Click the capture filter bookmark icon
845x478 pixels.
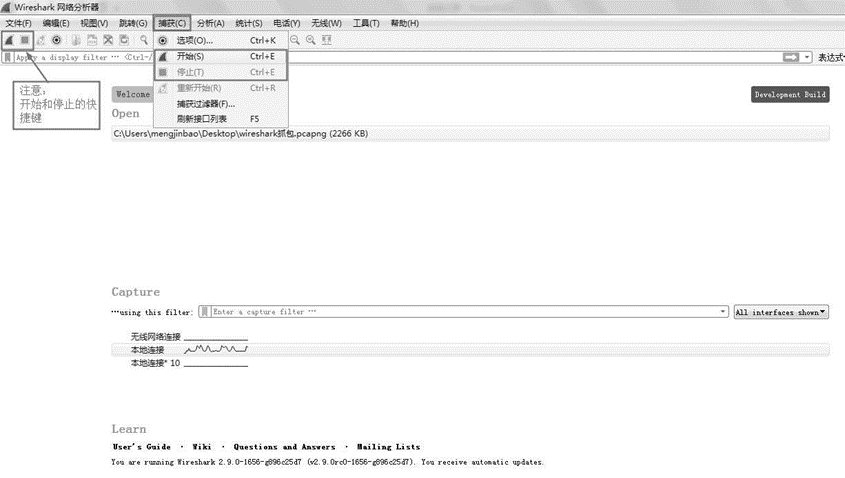point(204,311)
